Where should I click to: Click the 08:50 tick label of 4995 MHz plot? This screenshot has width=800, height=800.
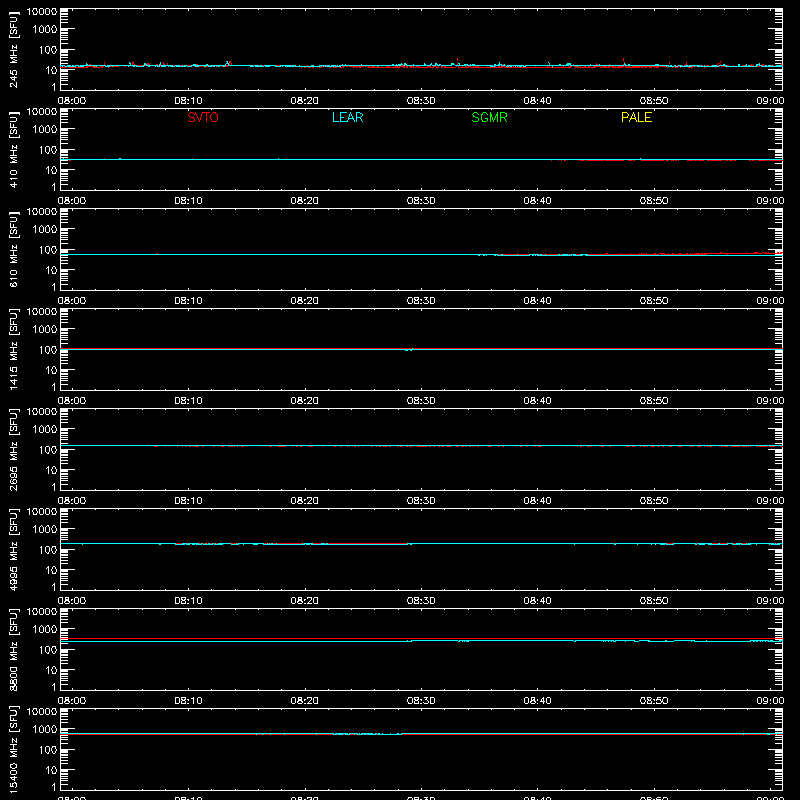coord(654,601)
